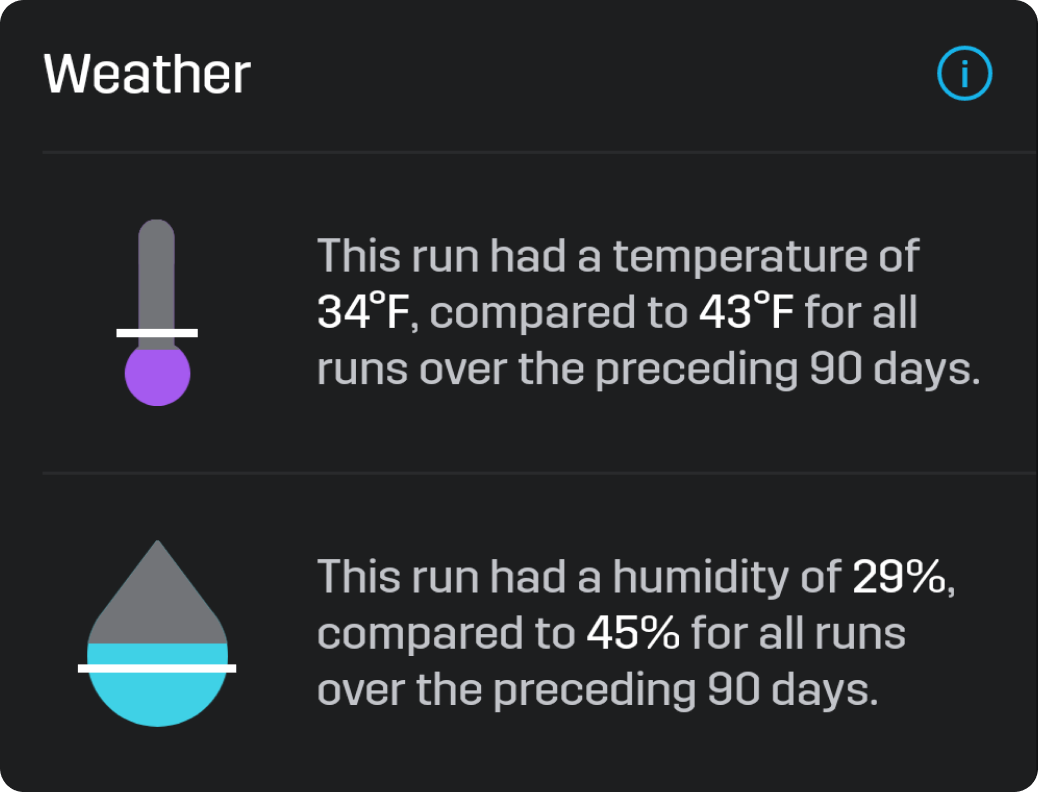Screen dimensions: 1038x792
Task: Click 'over the preceding 90 days' humidity line
Action: pos(597,690)
